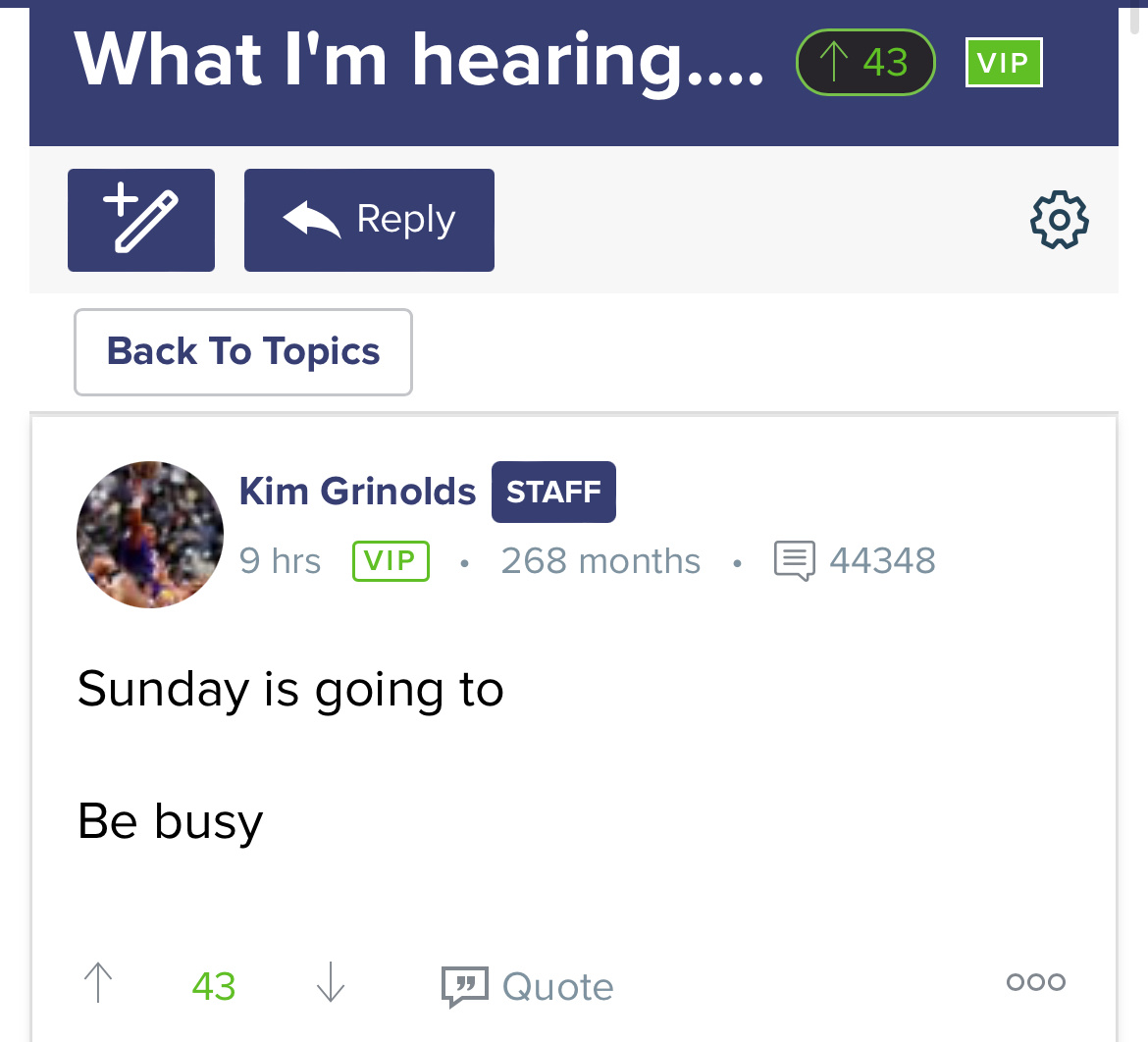Click the VIP tag under the username
Image resolution: width=1148 pixels, height=1042 pixels.
tap(391, 561)
